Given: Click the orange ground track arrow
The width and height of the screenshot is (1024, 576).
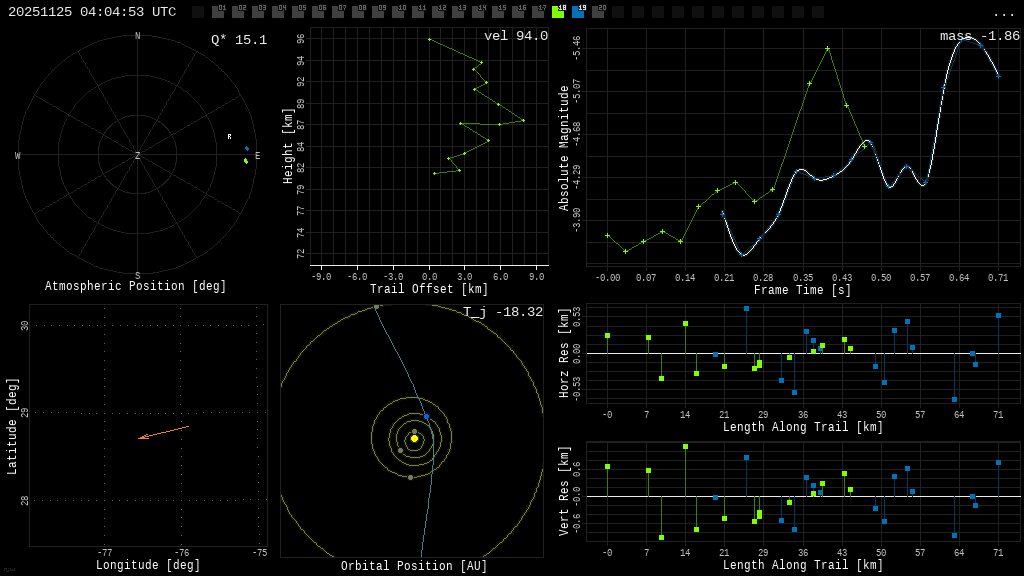Looking at the screenshot, I should (162, 432).
